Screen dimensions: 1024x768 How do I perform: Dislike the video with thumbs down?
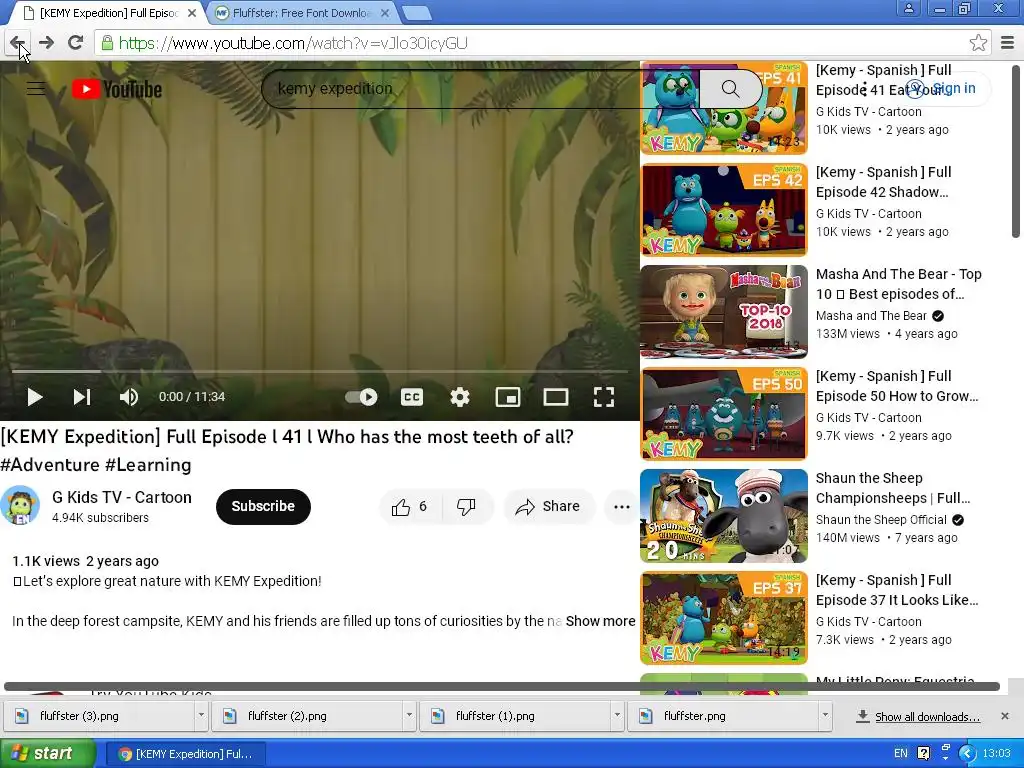click(x=466, y=507)
